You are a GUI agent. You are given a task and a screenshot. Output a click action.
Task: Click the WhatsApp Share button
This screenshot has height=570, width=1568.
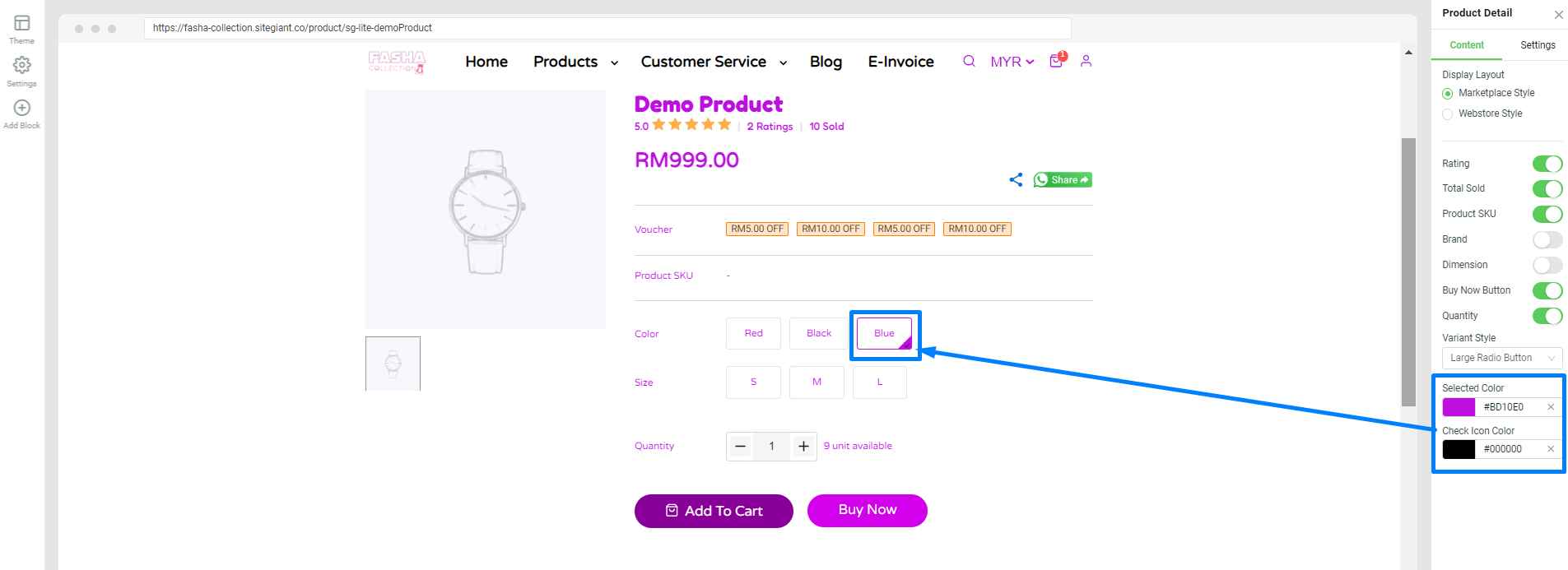pos(1063,179)
